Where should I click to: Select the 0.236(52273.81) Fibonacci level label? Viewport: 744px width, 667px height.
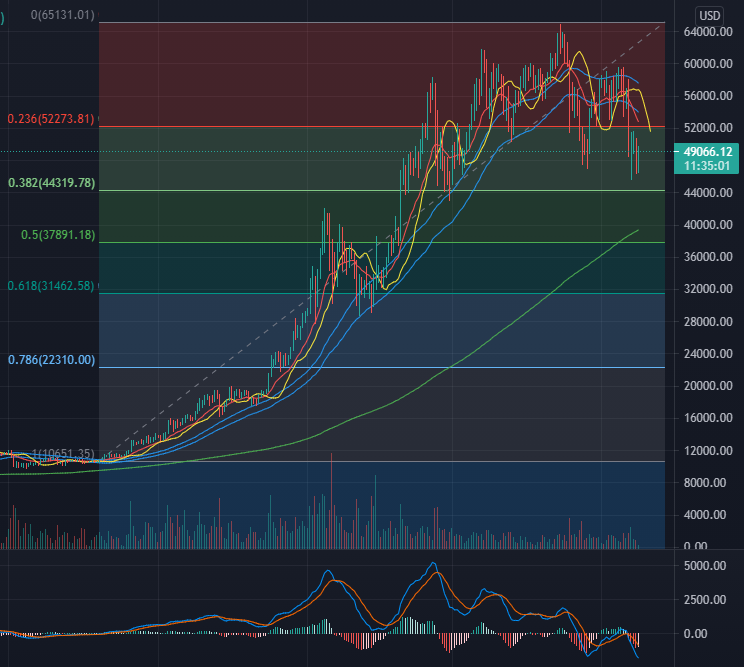pos(51,119)
